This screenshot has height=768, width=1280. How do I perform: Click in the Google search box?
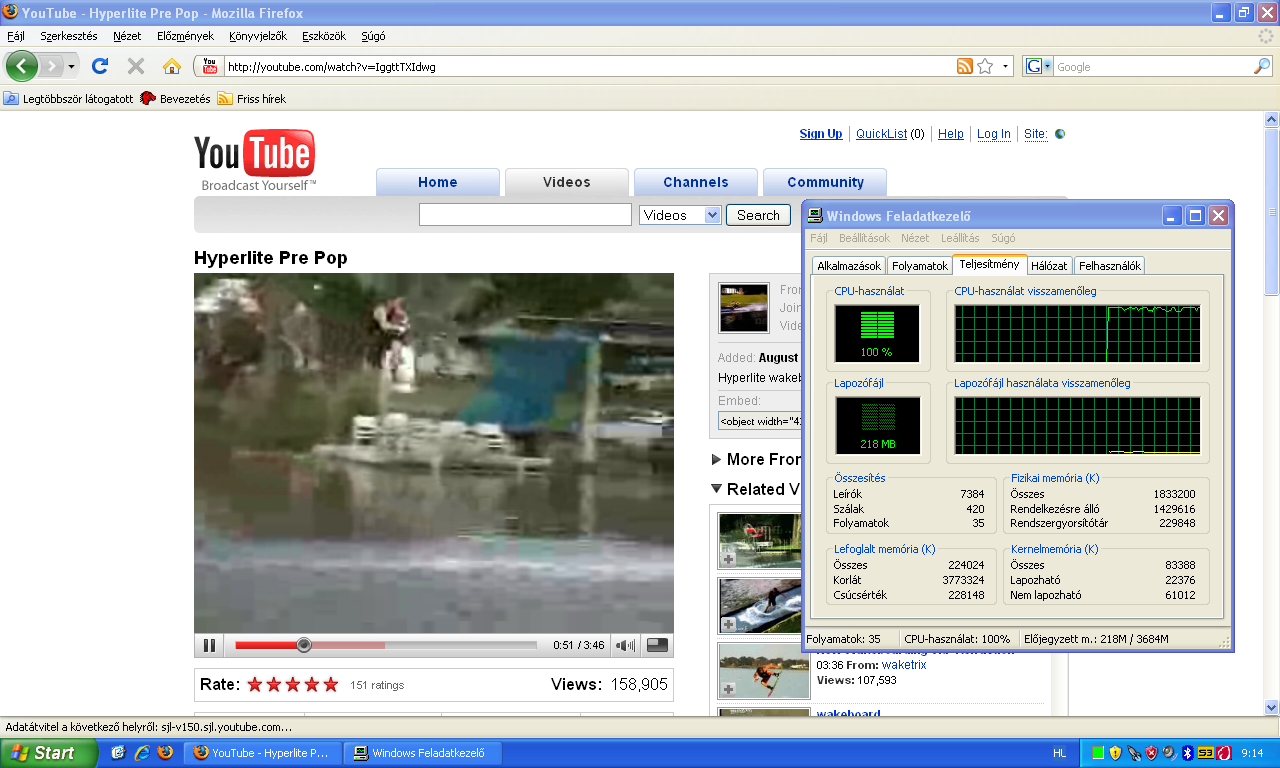[x=1154, y=67]
